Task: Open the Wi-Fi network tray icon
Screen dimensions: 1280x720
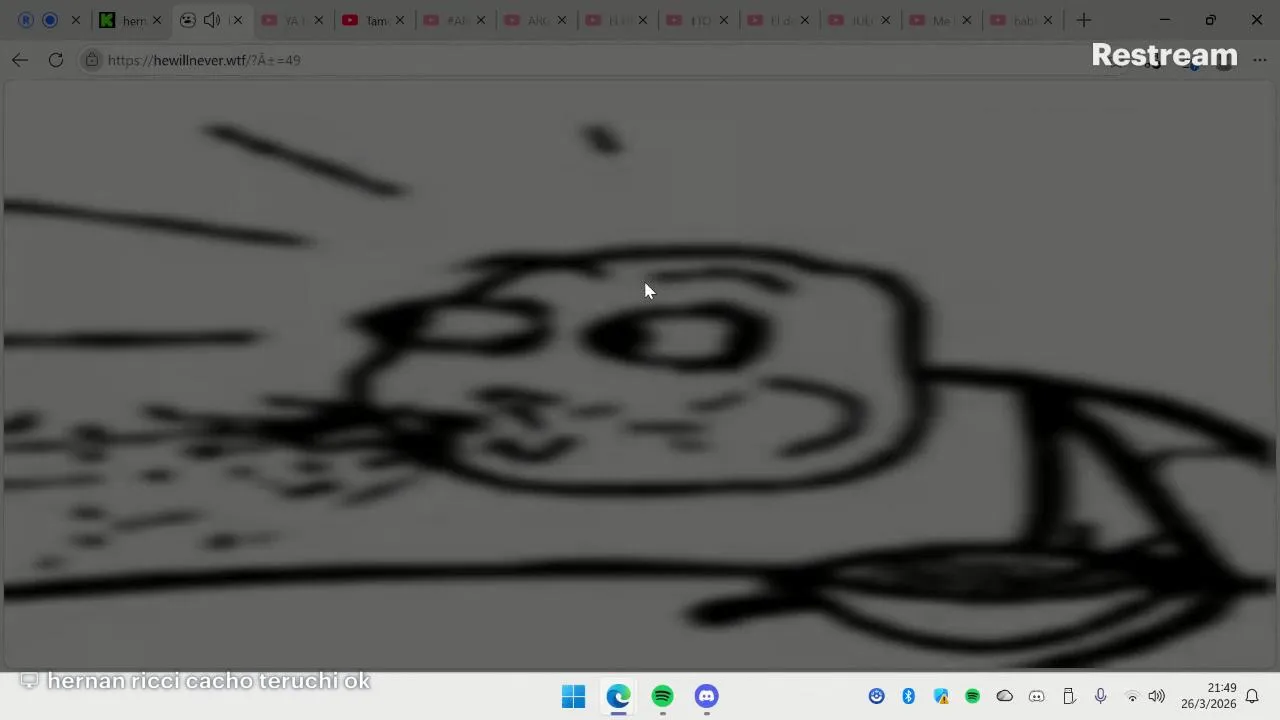Action: pos(1132,696)
